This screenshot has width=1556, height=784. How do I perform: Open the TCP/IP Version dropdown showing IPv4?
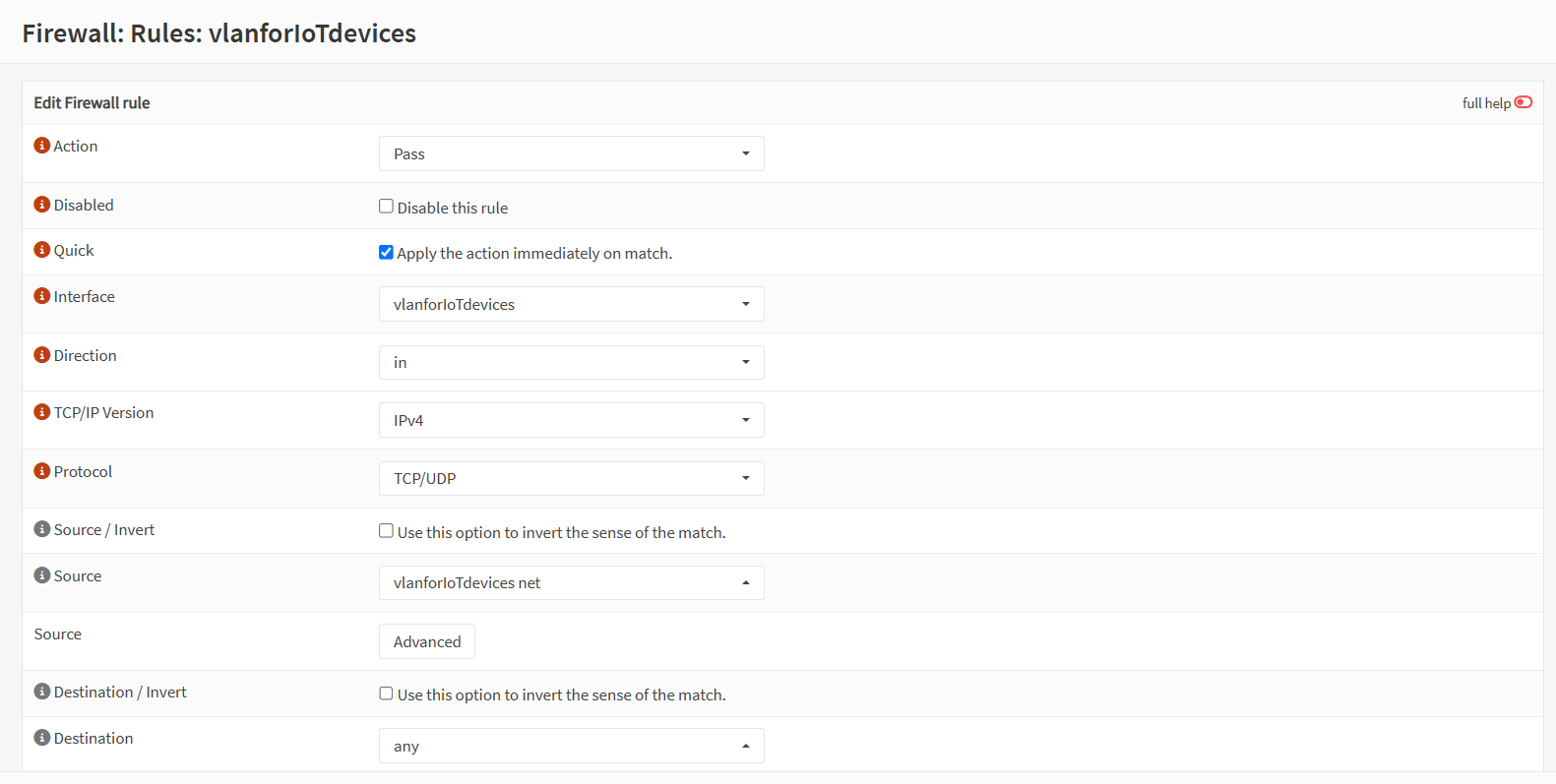click(x=572, y=420)
